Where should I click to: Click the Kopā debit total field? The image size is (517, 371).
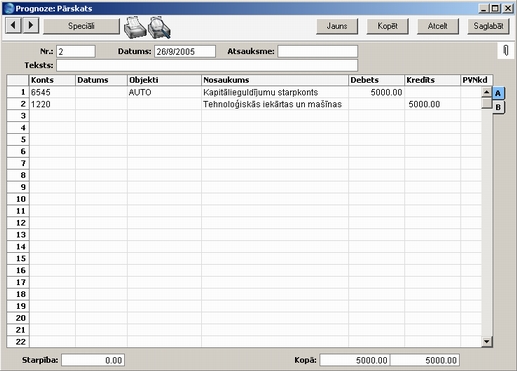point(355,360)
